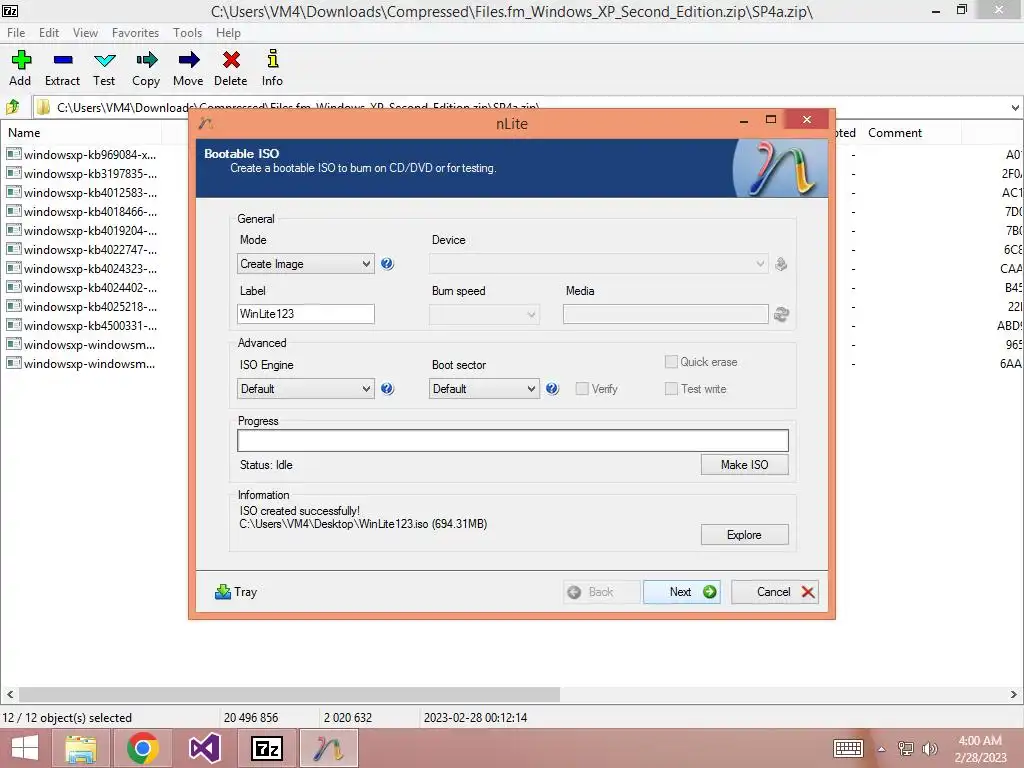Open network status in system tray
This screenshot has width=1024, height=768.
click(906, 748)
